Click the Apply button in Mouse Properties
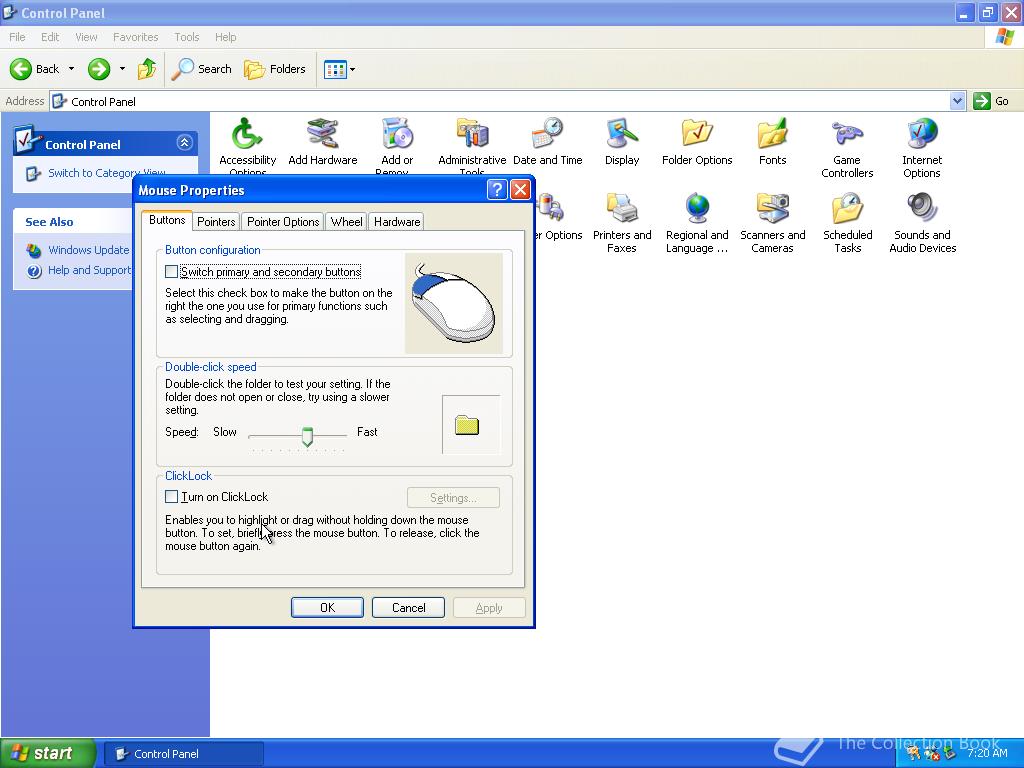 pos(489,607)
